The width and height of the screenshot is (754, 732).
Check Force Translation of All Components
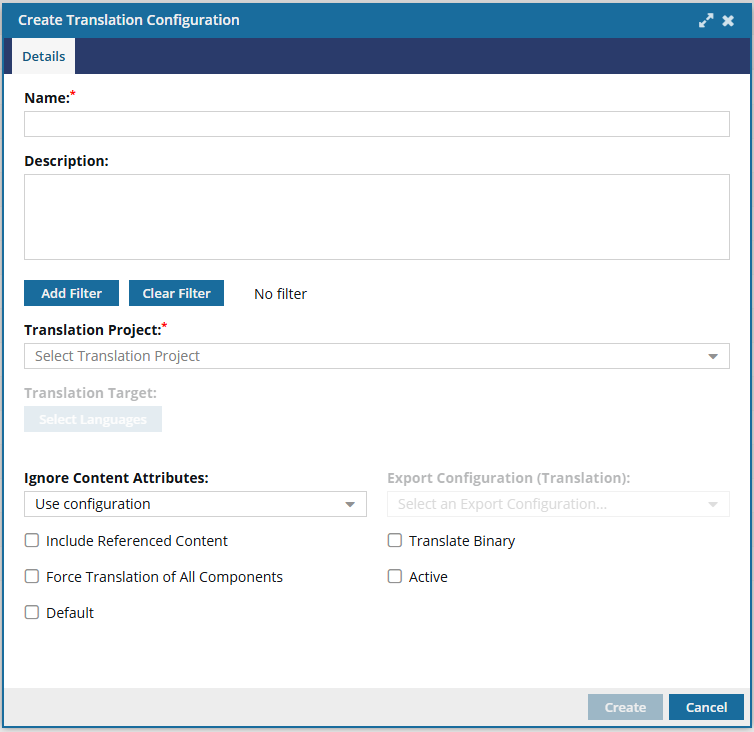pyautogui.click(x=32, y=576)
